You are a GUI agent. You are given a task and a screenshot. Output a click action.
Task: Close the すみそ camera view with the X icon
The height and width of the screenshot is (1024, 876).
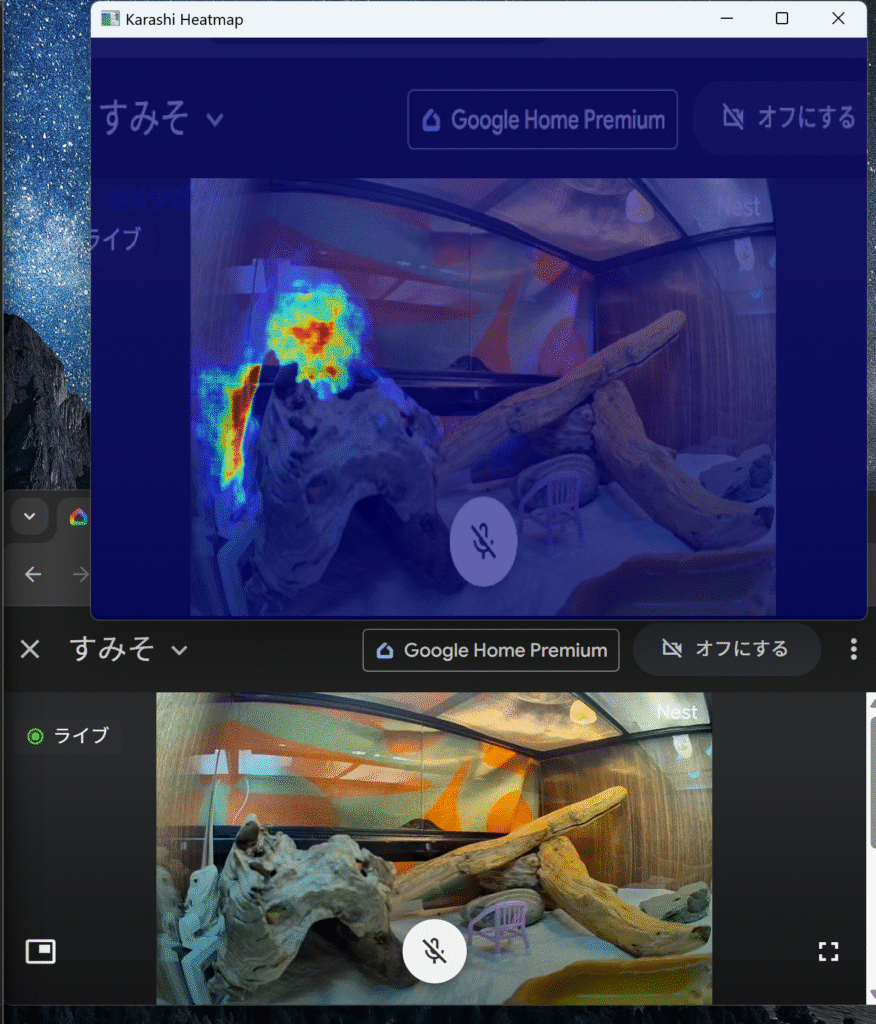click(x=30, y=650)
